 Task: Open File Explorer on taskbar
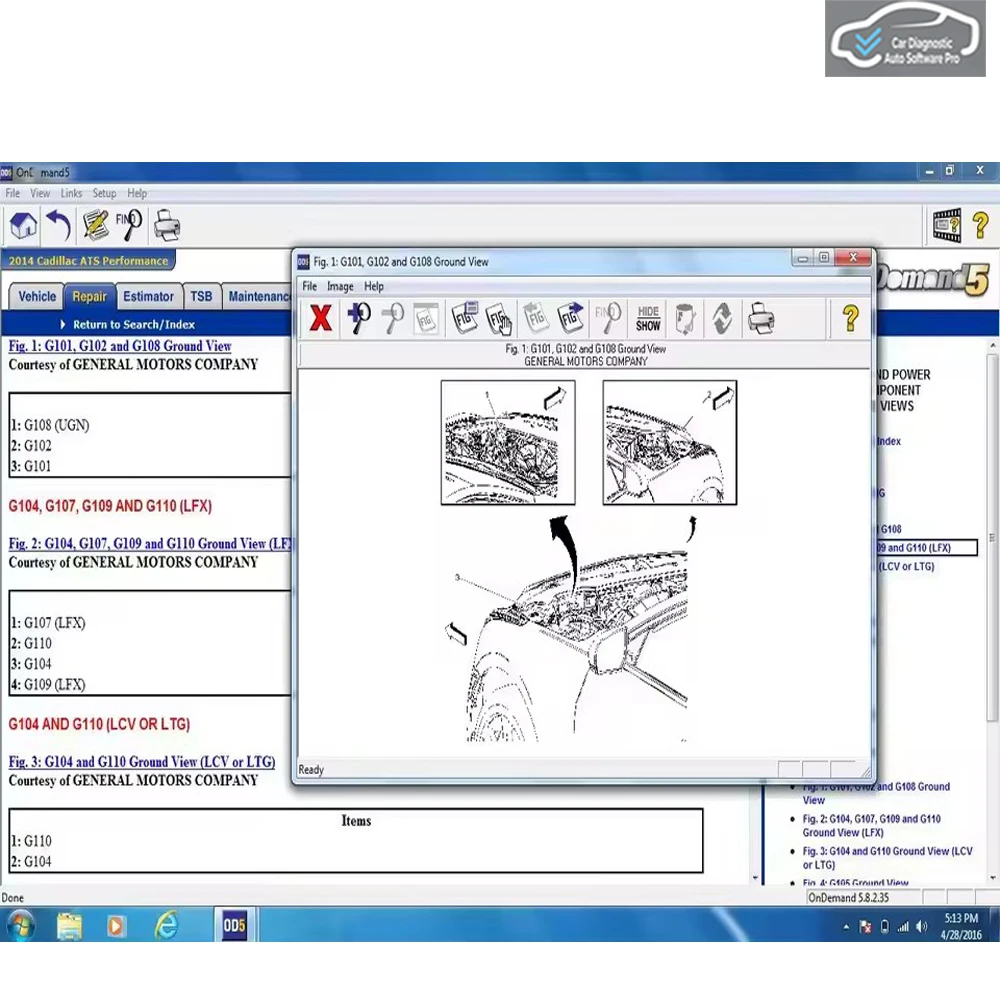coord(69,925)
